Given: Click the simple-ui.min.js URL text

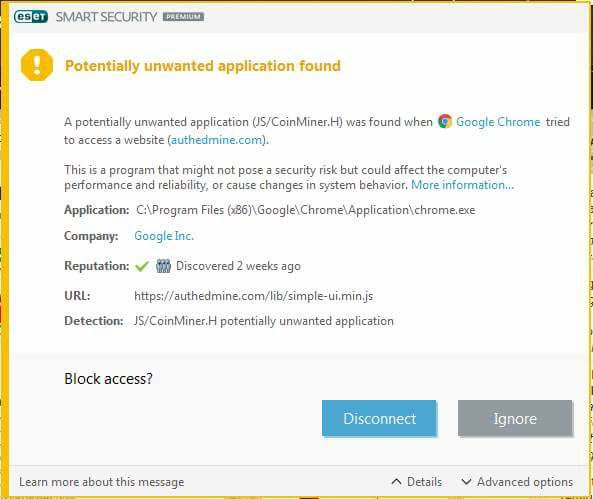Looking at the screenshot, I should [x=253, y=295].
